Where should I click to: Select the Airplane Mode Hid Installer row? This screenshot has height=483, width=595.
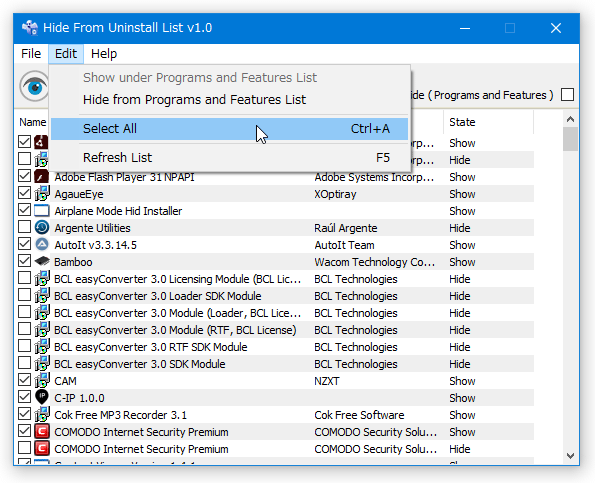275,211
